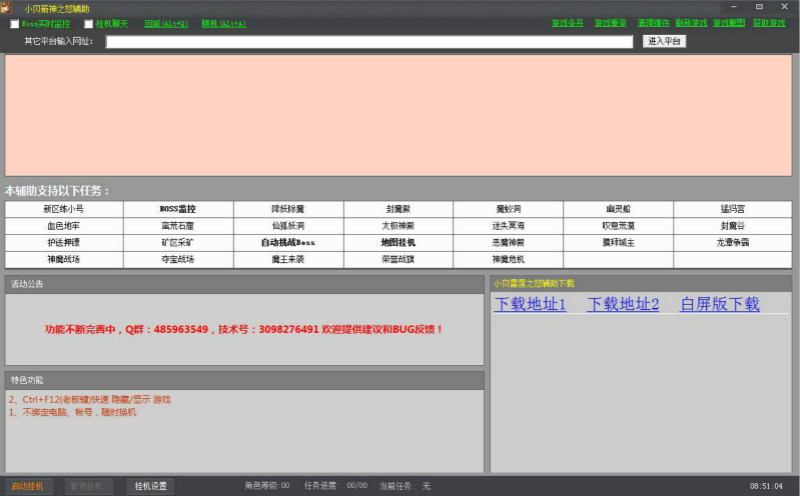This screenshot has height=496, width=800.
Task: Enable the Boss实时监控 checkbox
Action: tap(15, 24)
